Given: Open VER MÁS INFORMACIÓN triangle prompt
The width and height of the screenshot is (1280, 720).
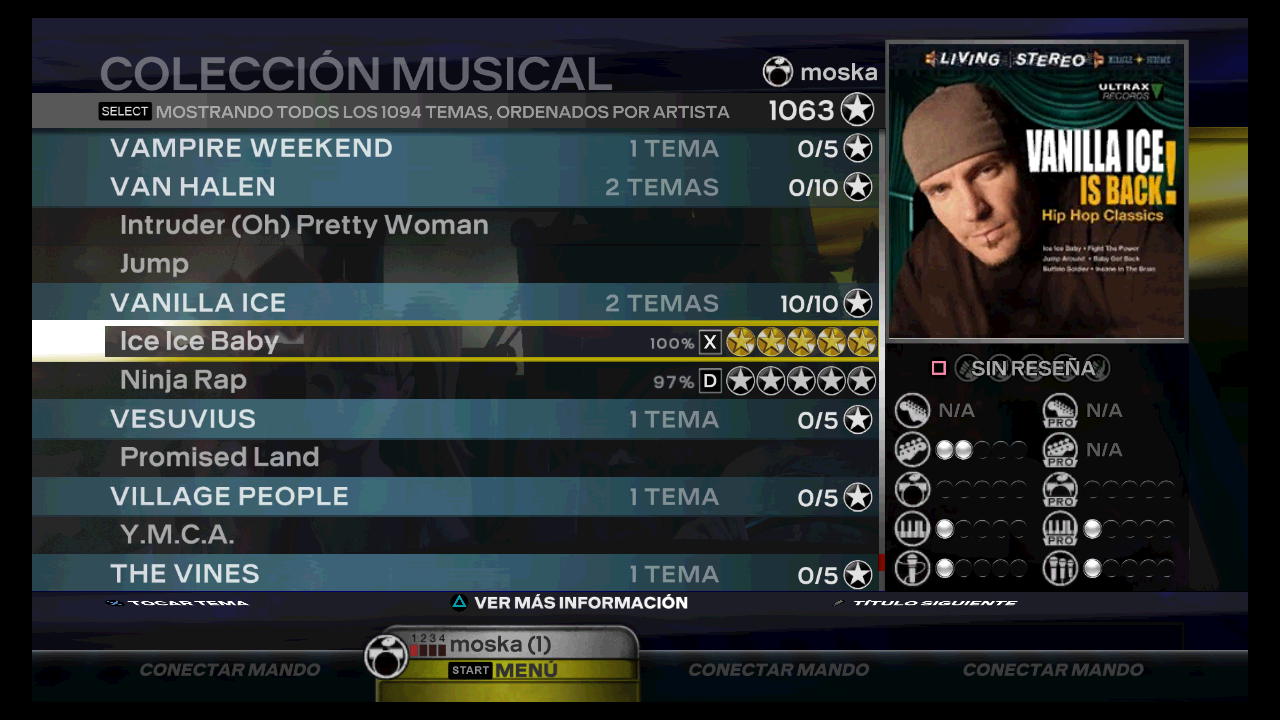Looking at the screenshot, I should 569,602.
